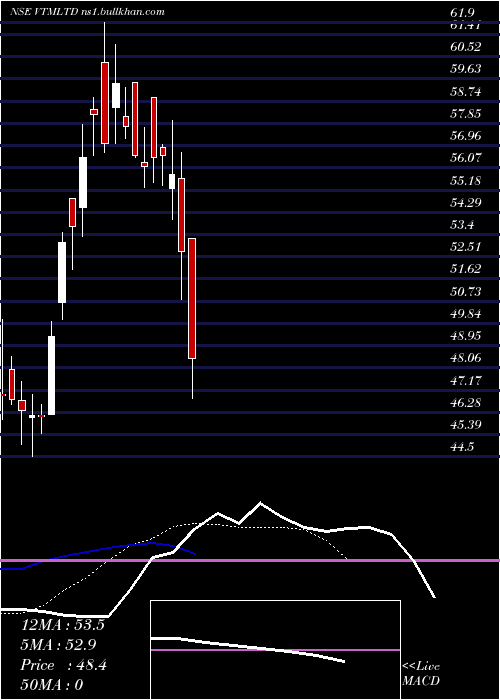This screenshot has width=500, height=700.
Task: Click the 56.96 price level label
Action: tap(466, 135)
